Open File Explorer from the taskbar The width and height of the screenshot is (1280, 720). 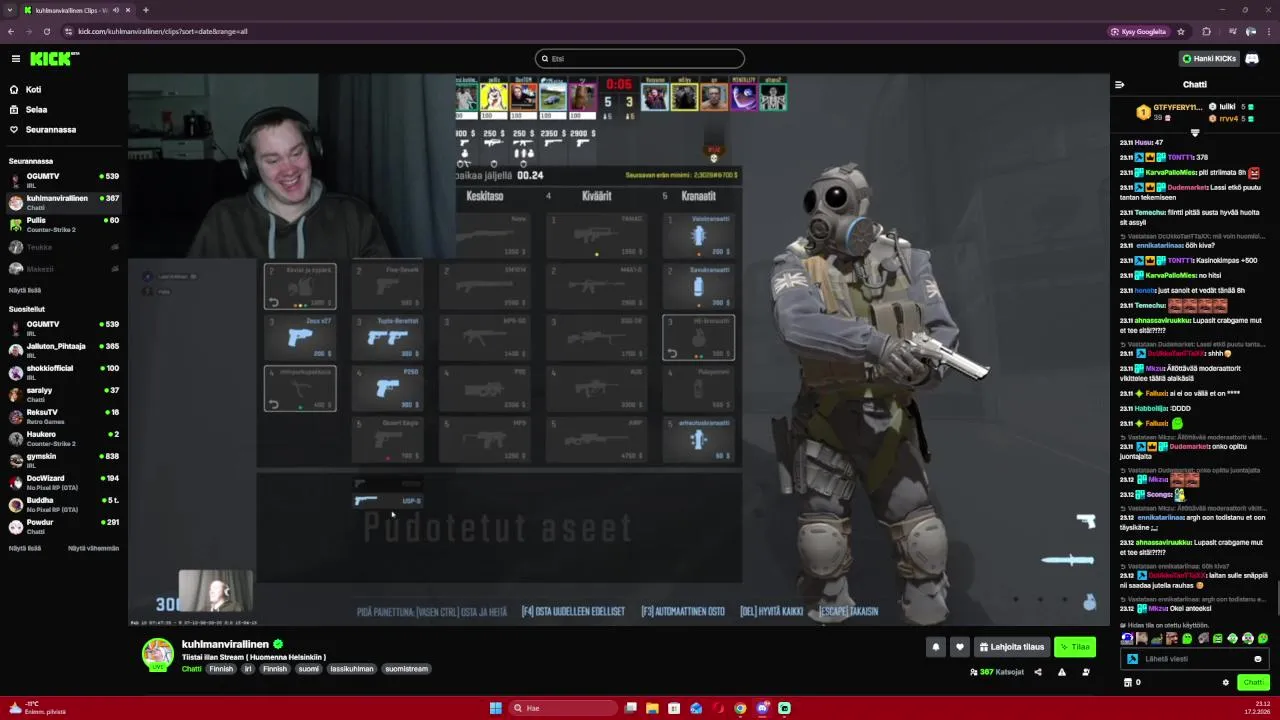tap(652, 708)
